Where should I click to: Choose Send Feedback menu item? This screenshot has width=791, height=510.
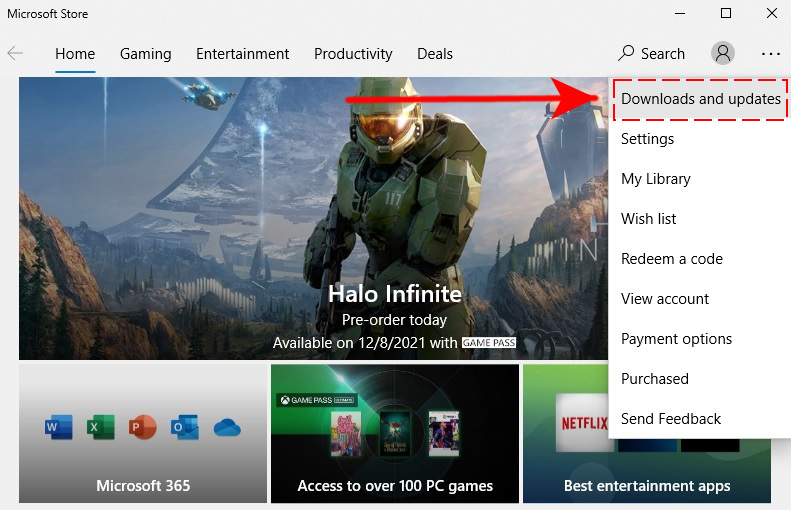coord(700,419)
